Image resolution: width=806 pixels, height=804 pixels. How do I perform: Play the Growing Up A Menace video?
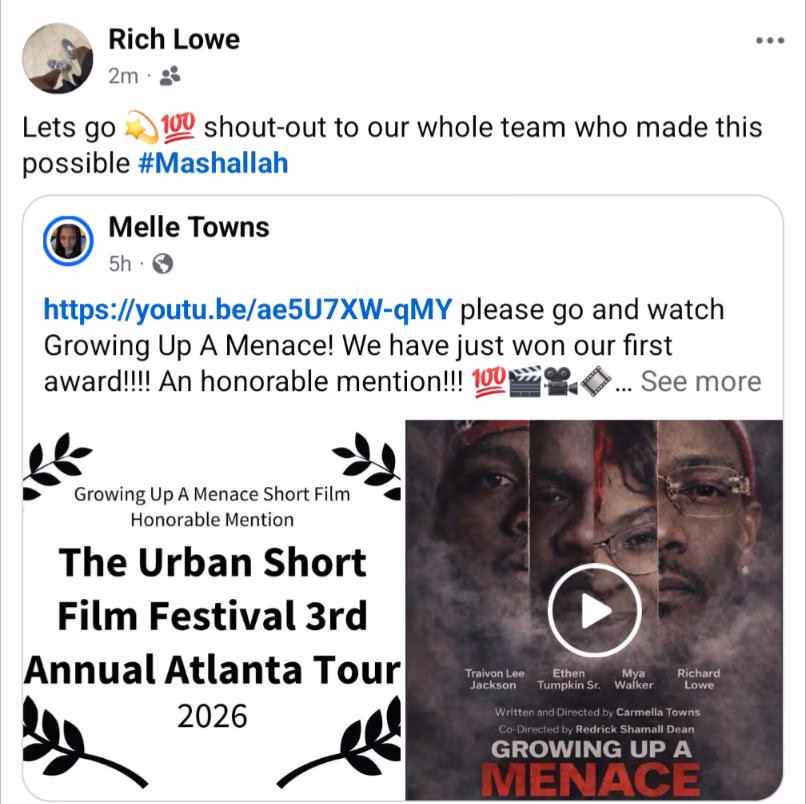tap(594, 610)
